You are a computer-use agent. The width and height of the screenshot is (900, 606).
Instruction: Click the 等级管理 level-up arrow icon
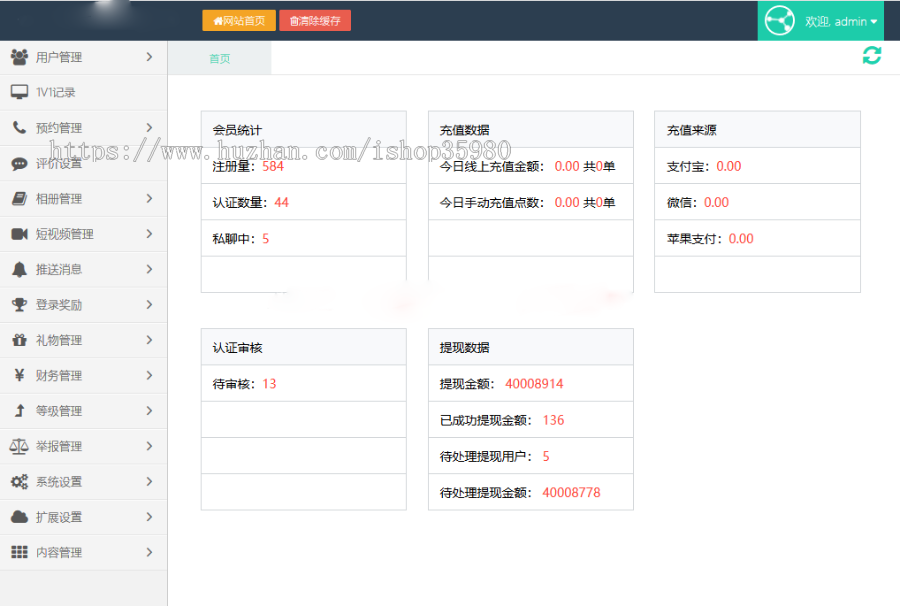click(20, 411)
